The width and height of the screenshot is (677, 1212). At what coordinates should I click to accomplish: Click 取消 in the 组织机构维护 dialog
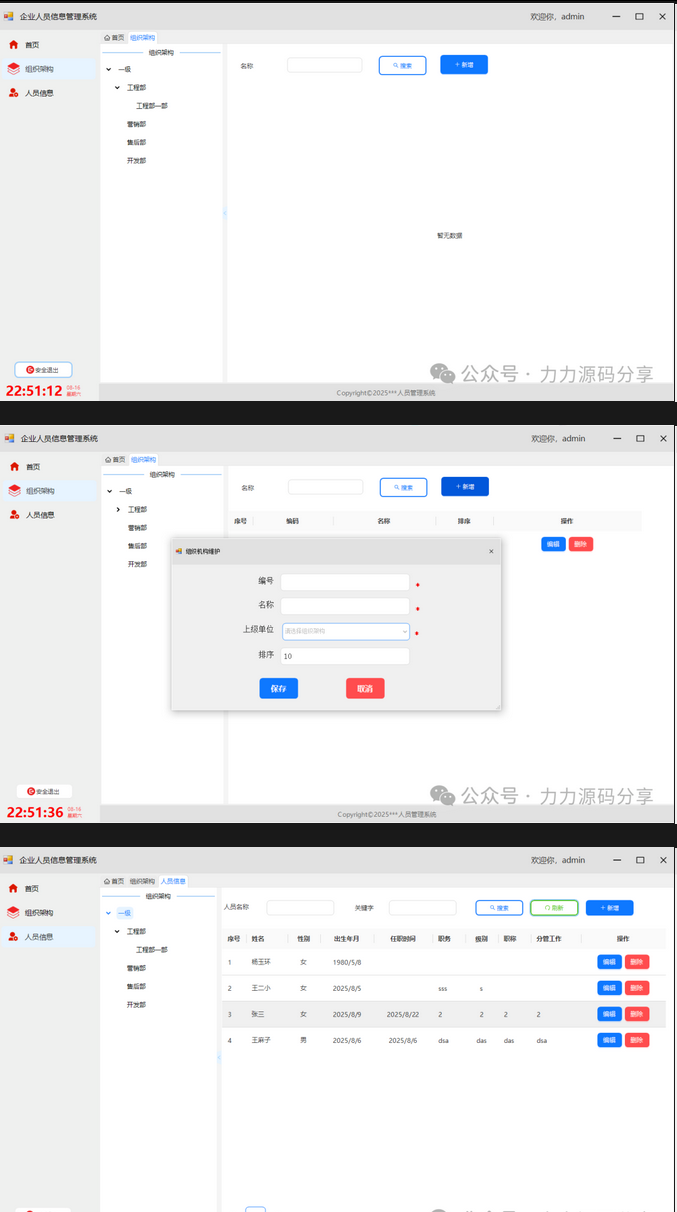365,688
